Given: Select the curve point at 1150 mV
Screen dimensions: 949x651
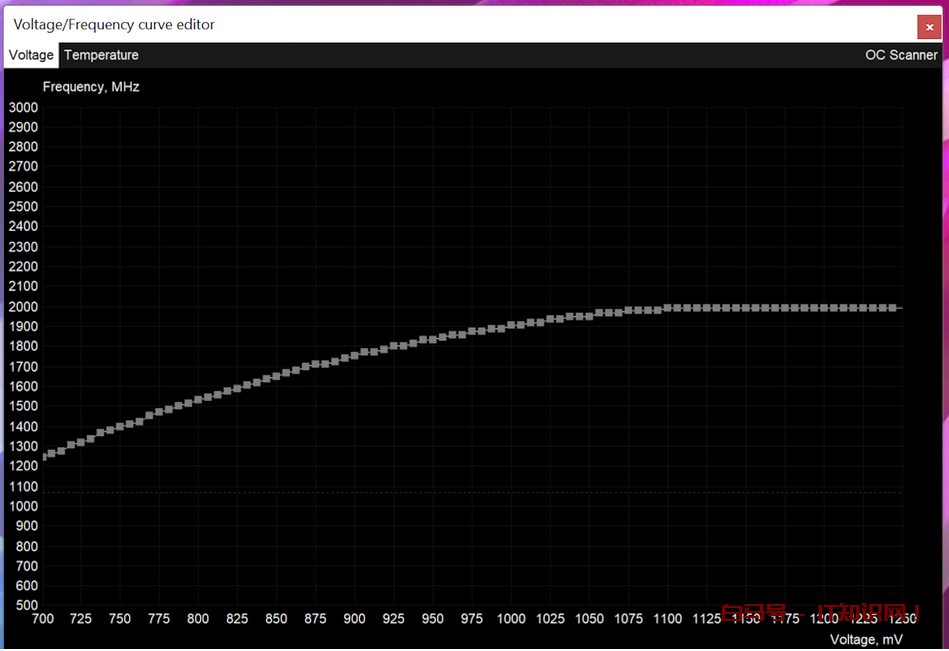Looking at the screenshot, I should pyautogui.click(x=746, y=308).
